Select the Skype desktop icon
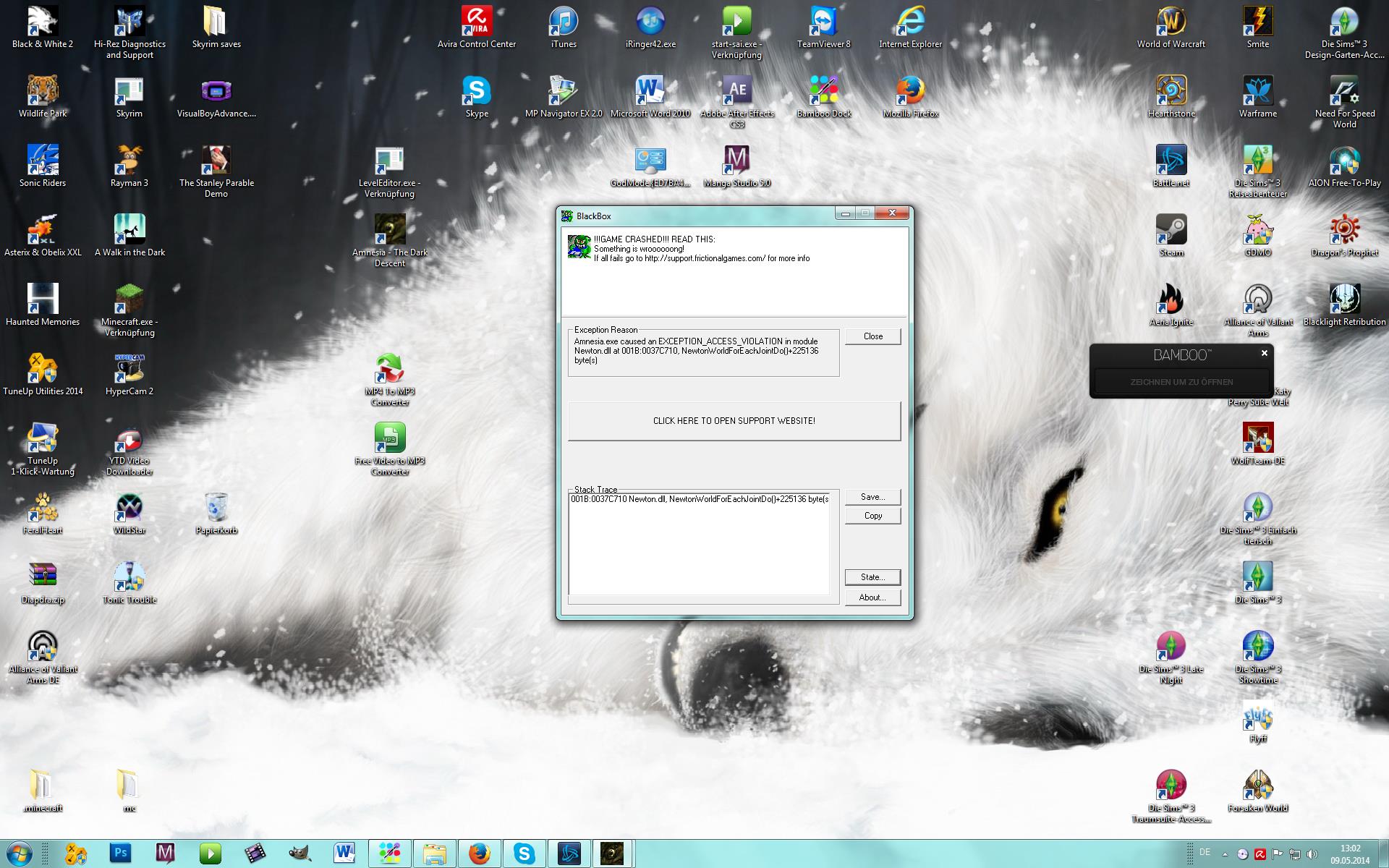The image size is (1389, 868). [477, 92]
